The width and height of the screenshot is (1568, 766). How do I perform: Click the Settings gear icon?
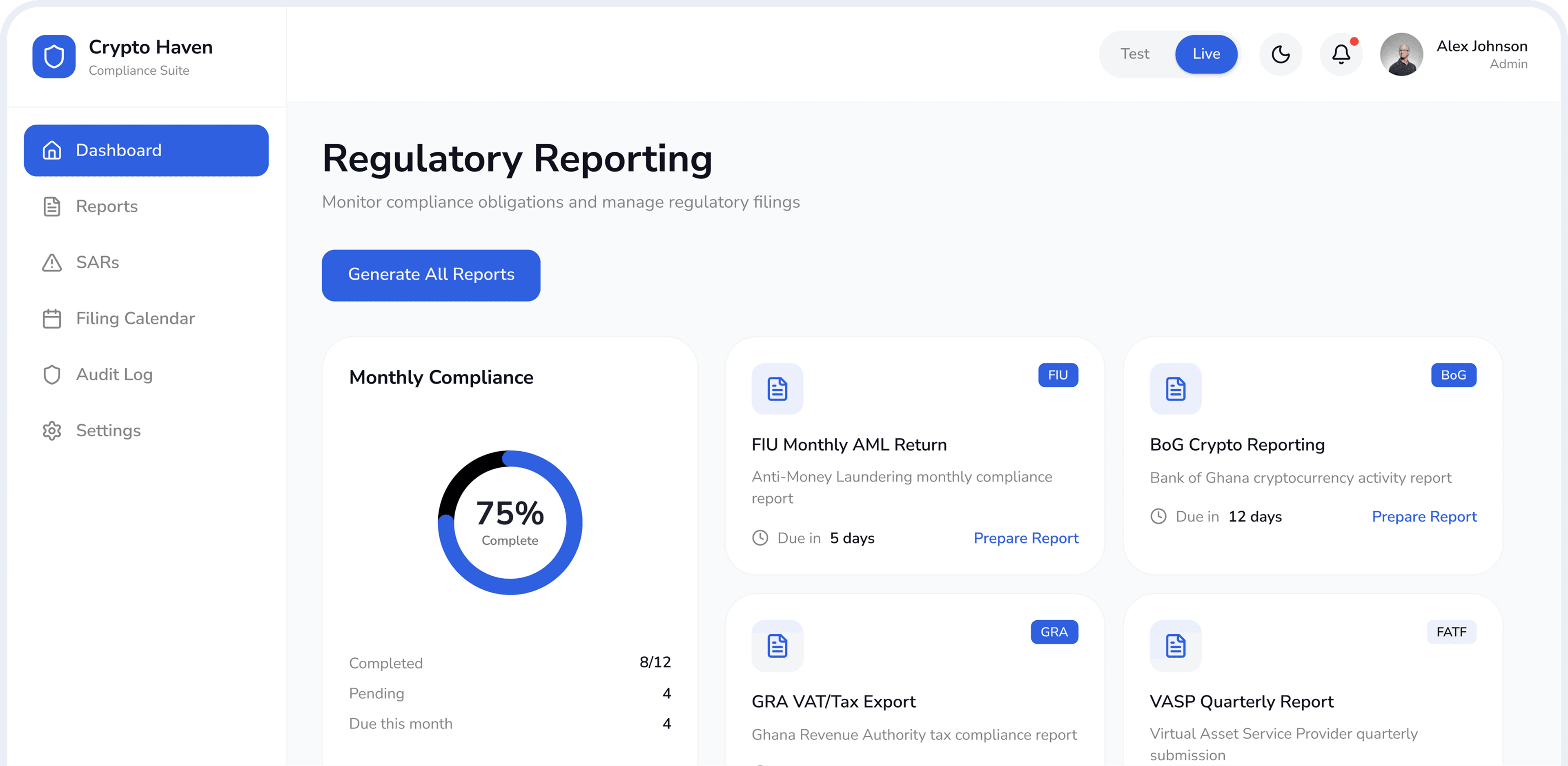point(52,430)
